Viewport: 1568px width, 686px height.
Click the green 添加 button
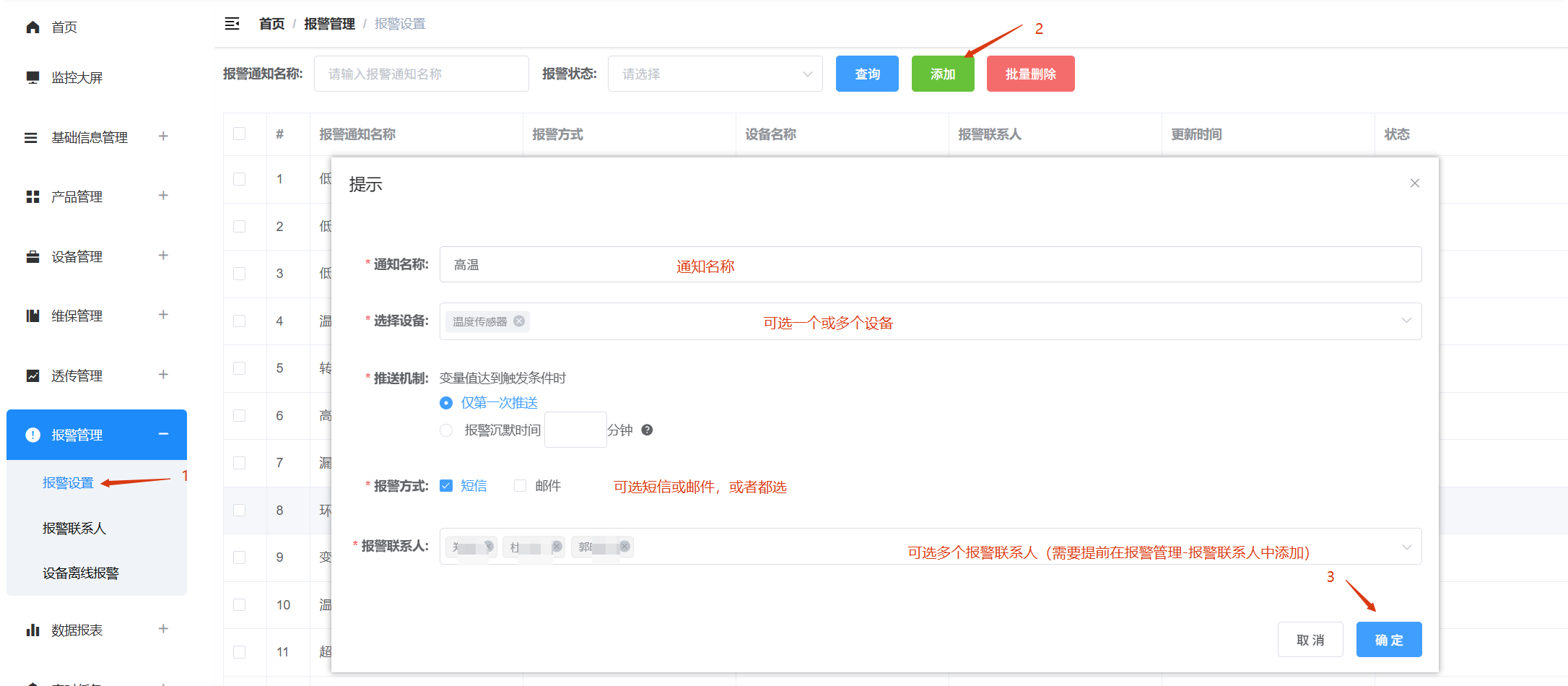(943, 74)
